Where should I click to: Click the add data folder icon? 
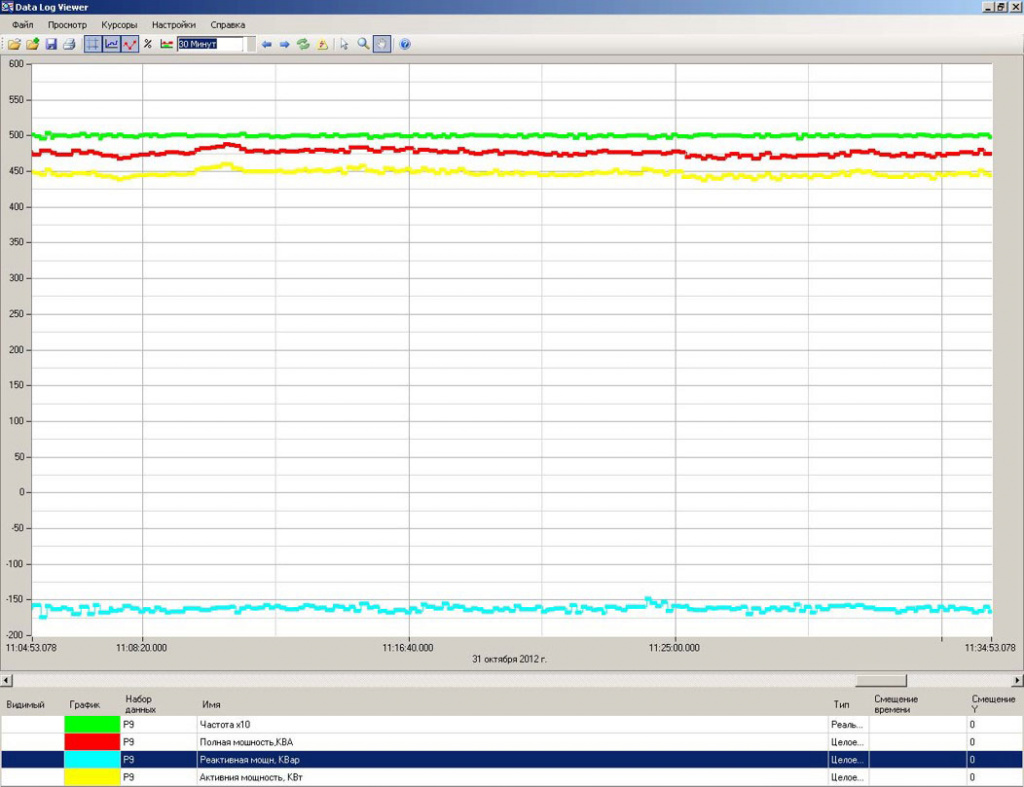click(33, 44)
